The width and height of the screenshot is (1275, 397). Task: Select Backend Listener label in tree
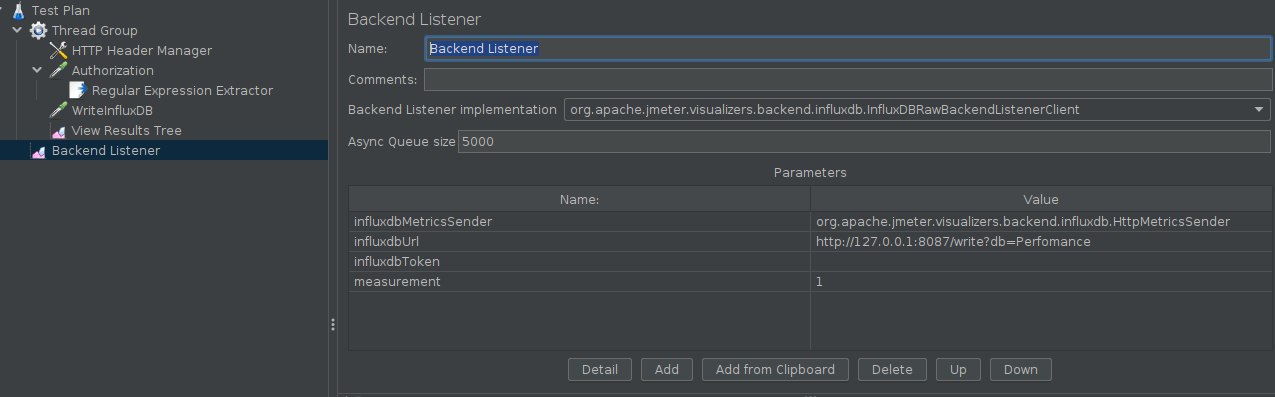[x=106, y=151]
